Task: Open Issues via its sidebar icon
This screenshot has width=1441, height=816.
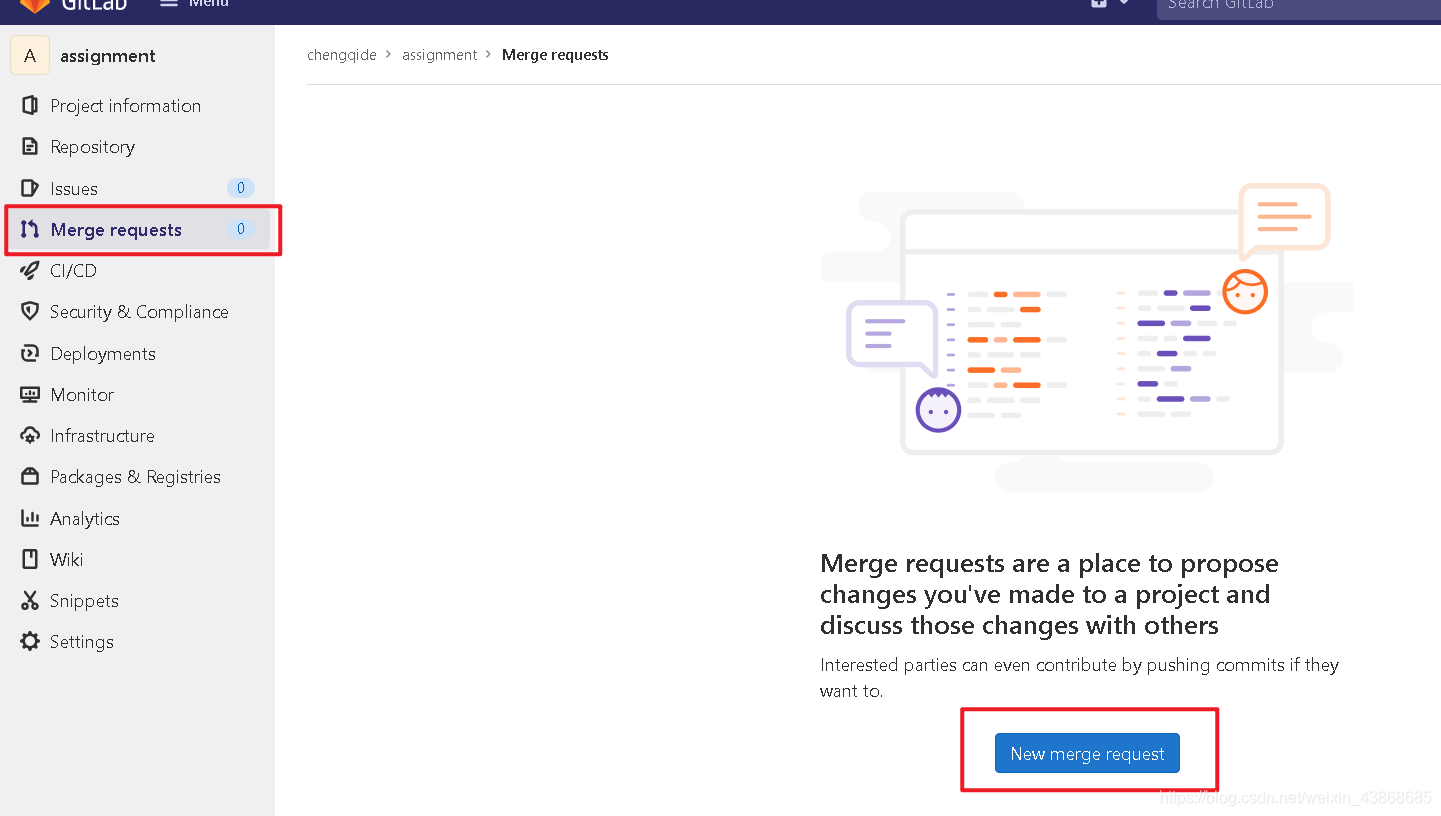Action: tap(30, 188)
